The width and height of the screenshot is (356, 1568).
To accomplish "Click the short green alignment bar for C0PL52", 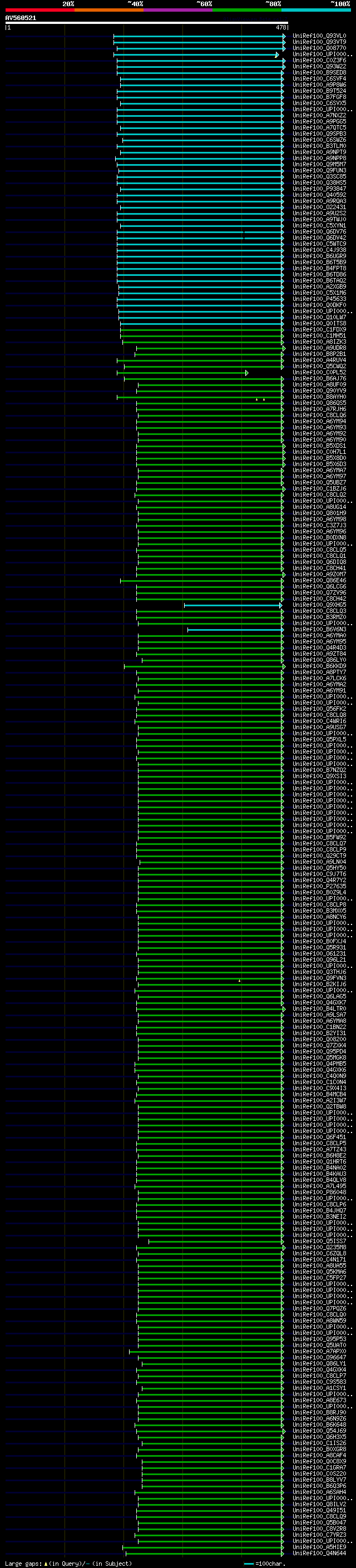I will pyautogui.click(x=182, y=373).
